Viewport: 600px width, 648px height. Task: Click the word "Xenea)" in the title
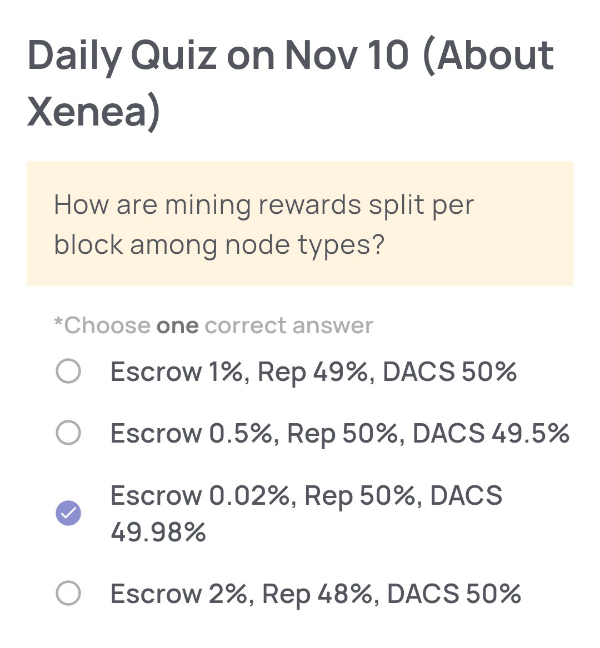[x=94, y=113]
